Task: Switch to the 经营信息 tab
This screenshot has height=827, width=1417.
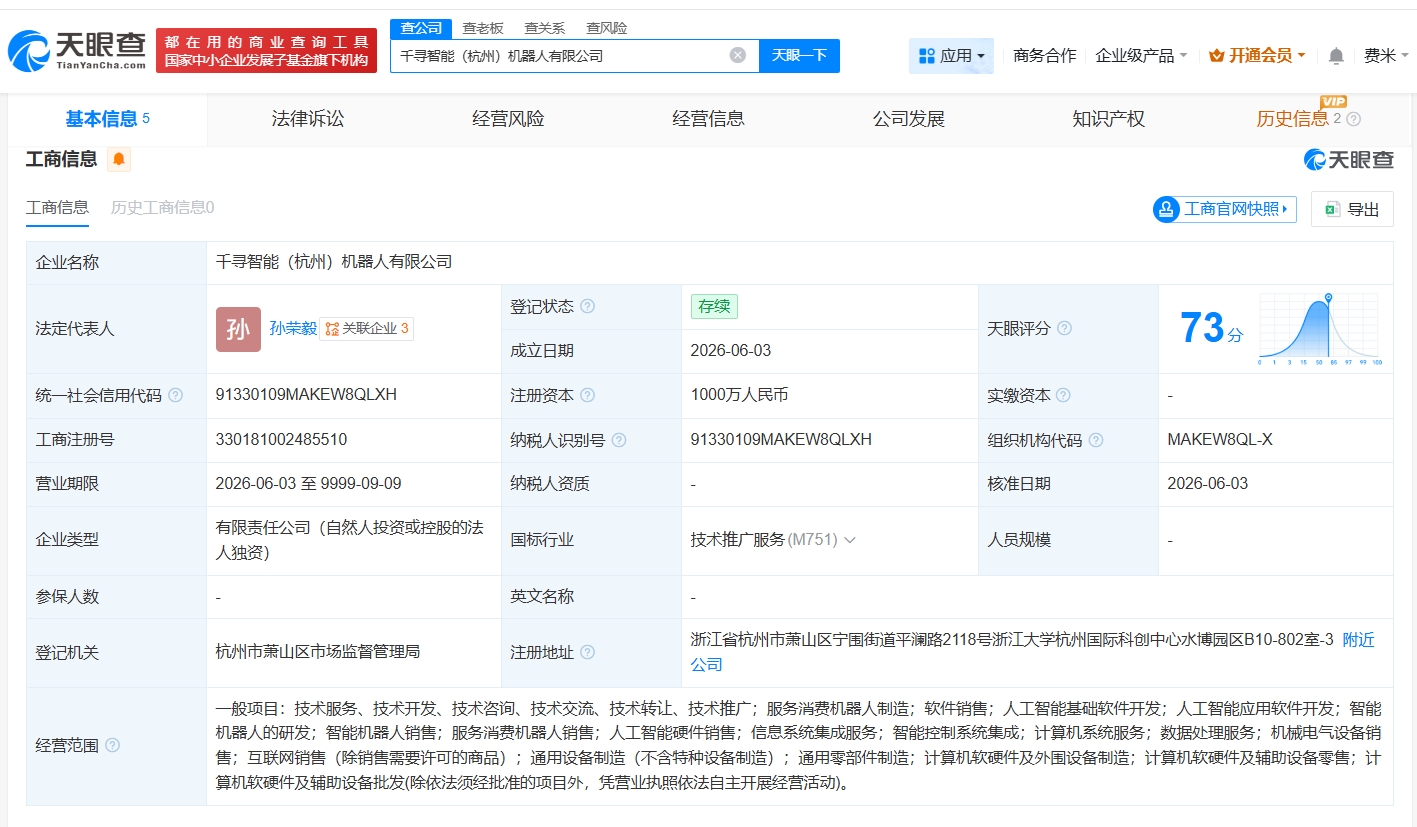Action: pyautogui.click(x=708, y=119)
